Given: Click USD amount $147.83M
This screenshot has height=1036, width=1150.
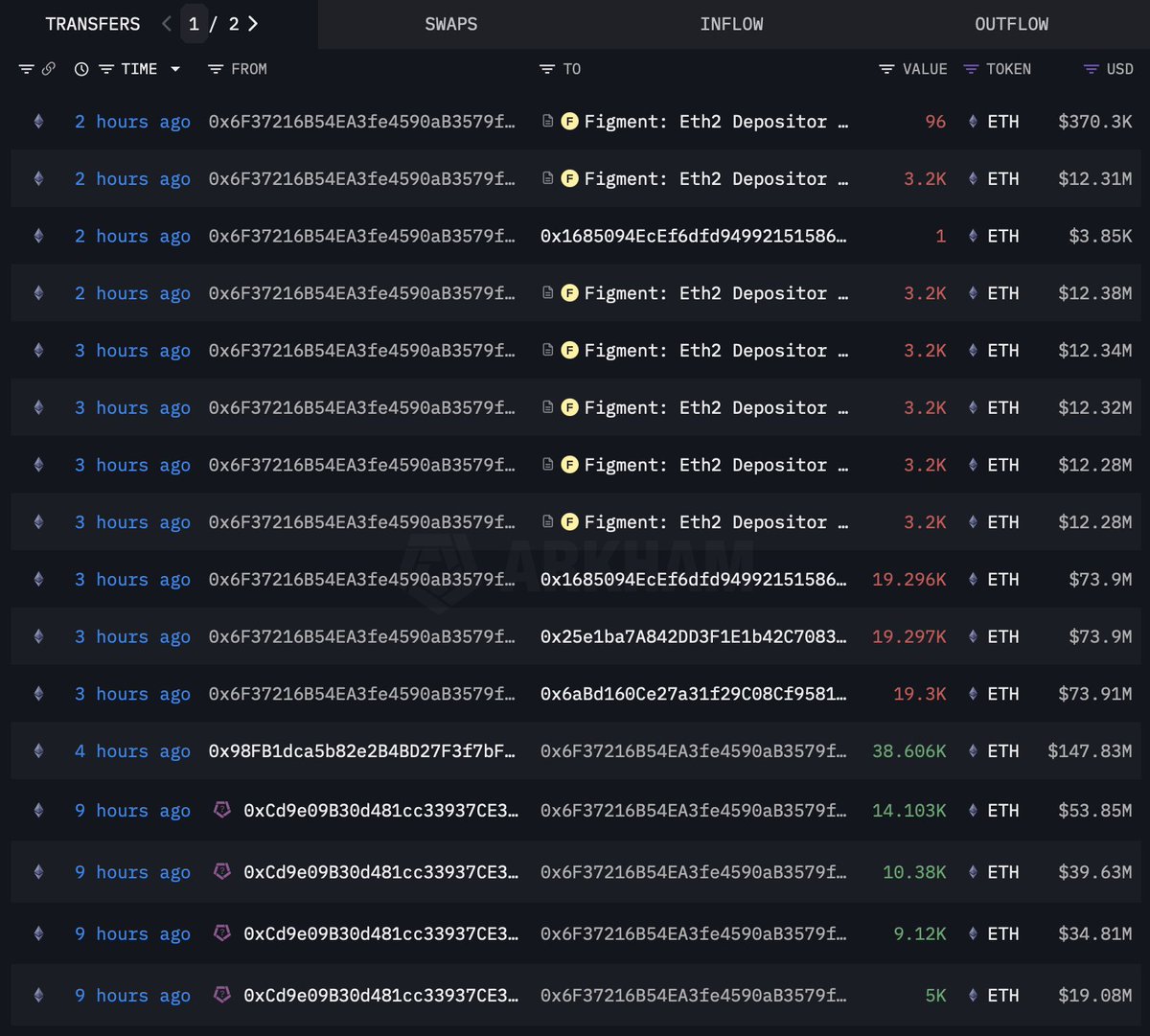Looking at the screenshot, I should (1090, 751).
